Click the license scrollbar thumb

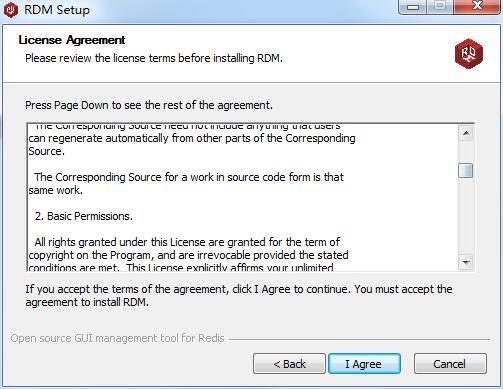[x=466, y=171]
